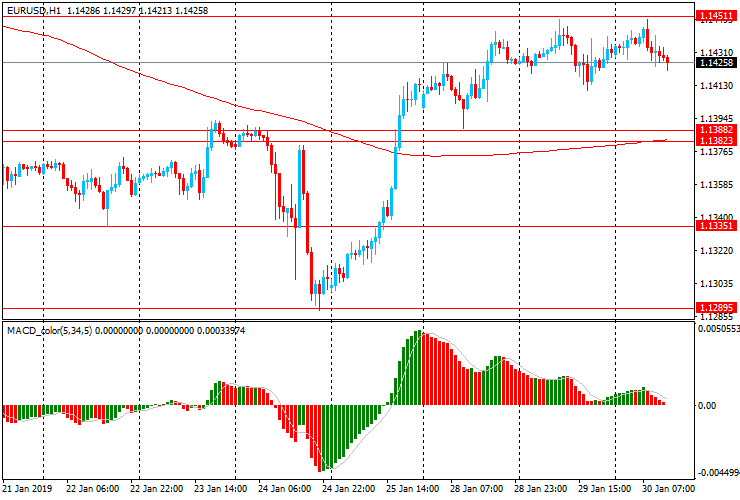Click the 24 Jan 22:00 time label
The width and height of the screenshot is (740, 500).
[x=350, y=490]
